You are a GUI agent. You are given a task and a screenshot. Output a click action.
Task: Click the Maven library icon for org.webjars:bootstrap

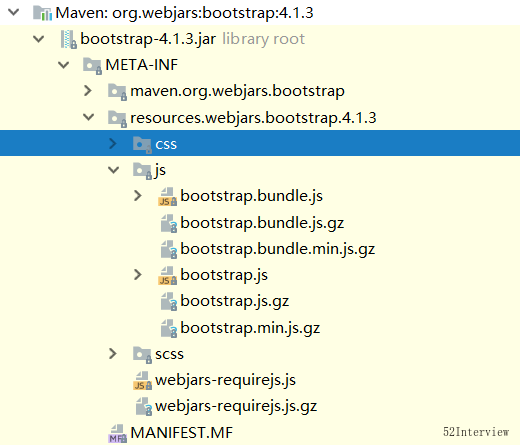[42, 13]
